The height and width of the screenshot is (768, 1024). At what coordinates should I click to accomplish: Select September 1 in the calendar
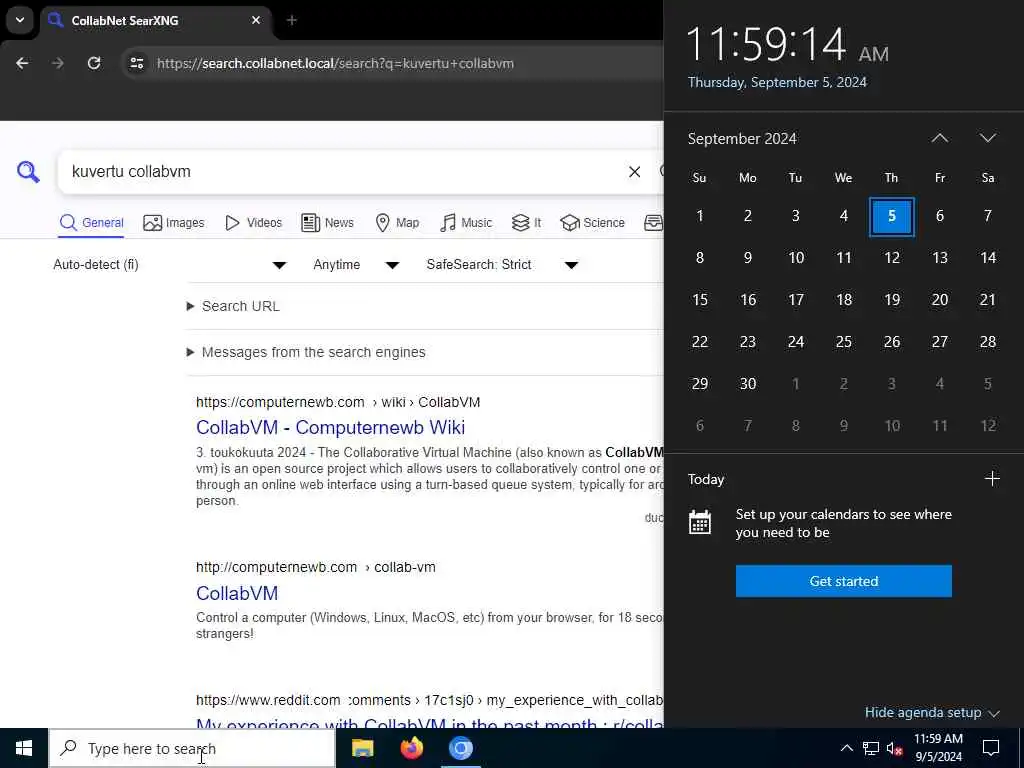coord(699,216)
